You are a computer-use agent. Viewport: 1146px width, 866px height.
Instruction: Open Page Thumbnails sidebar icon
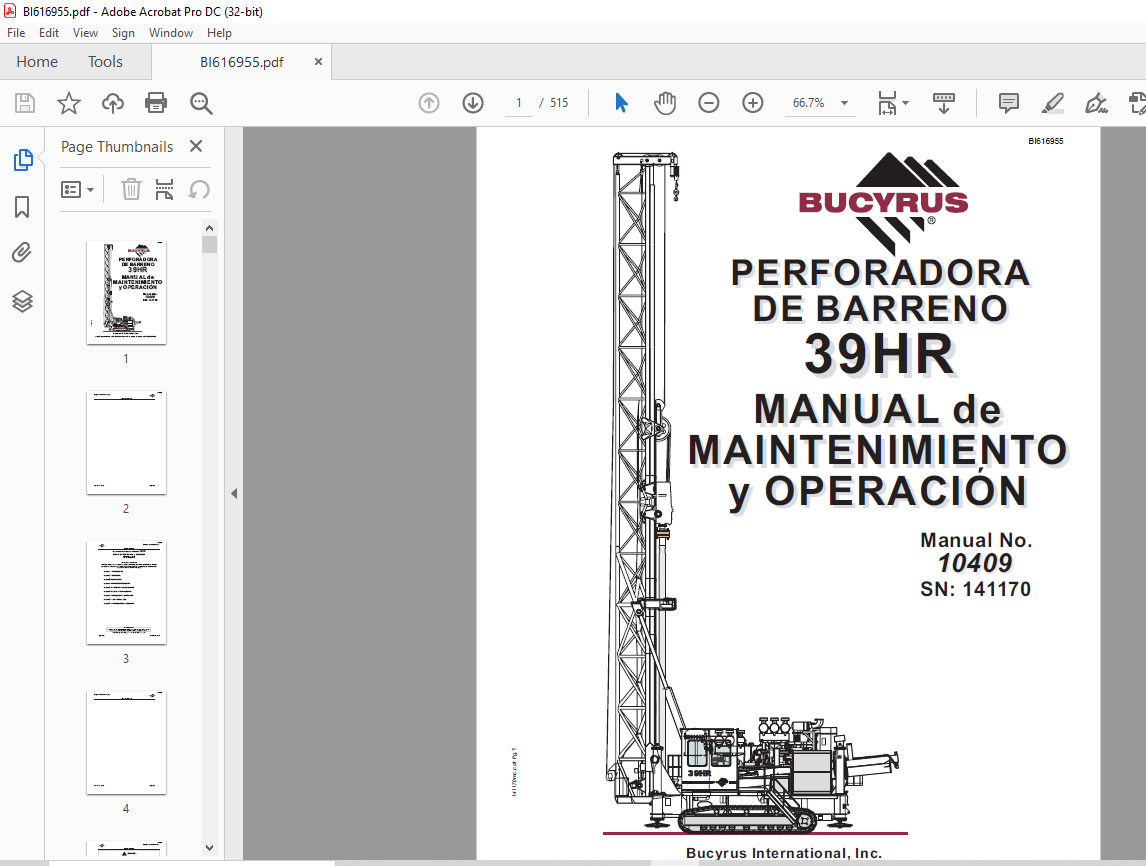click(23, 159)
